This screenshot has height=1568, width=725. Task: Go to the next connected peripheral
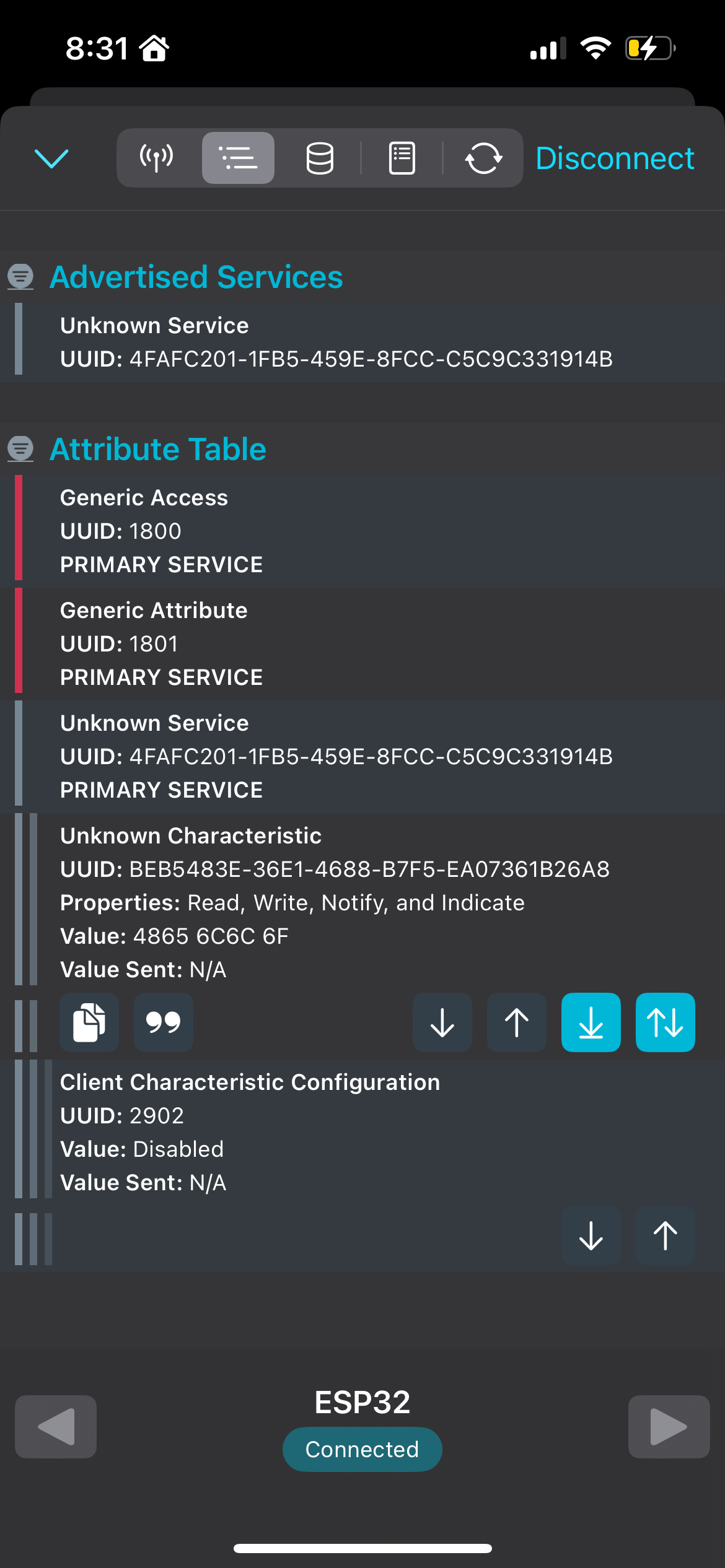(x=669, y=1427)
